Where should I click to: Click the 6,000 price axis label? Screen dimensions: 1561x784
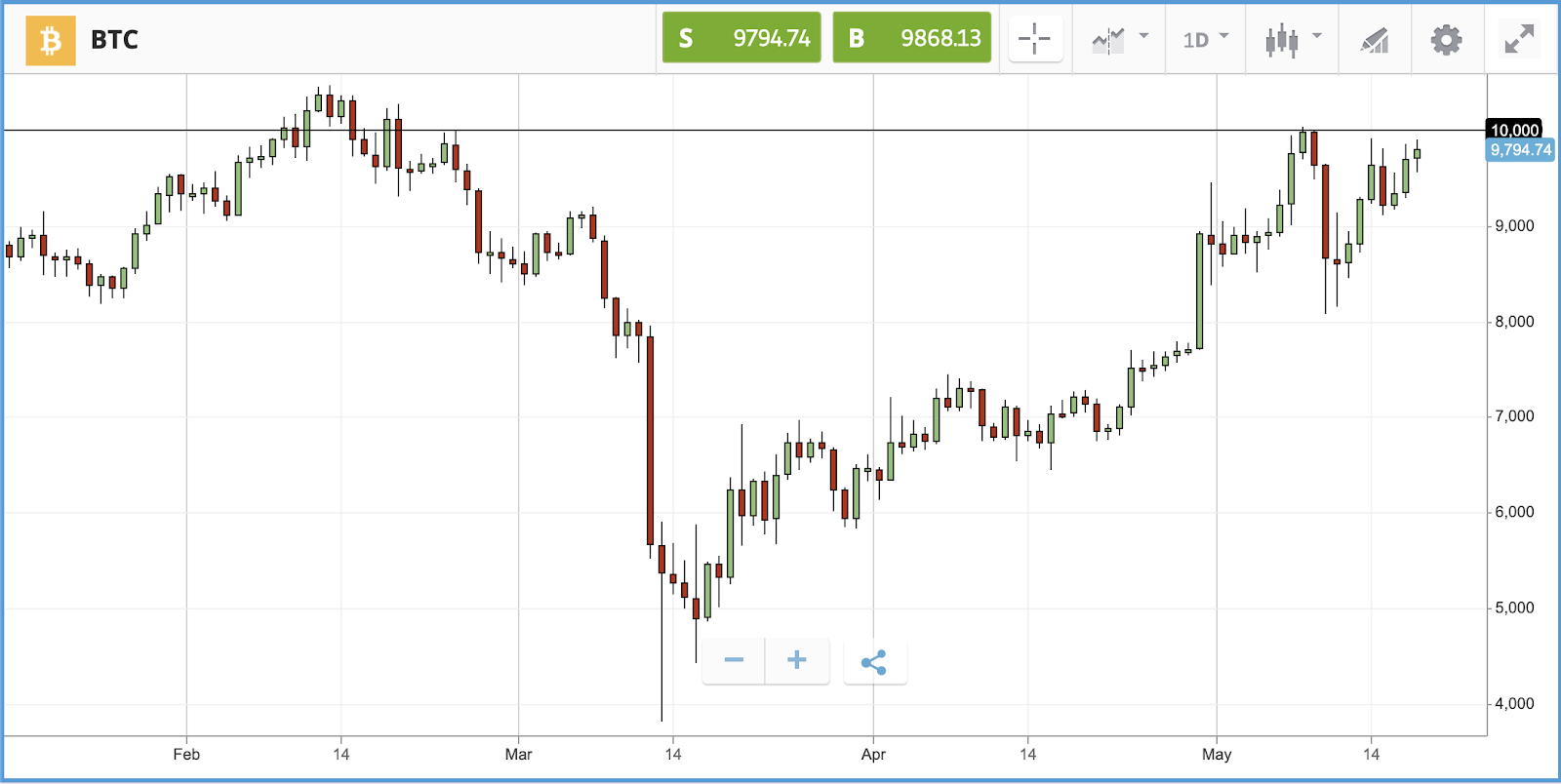pyautogui.click(x=1514, y=512)
